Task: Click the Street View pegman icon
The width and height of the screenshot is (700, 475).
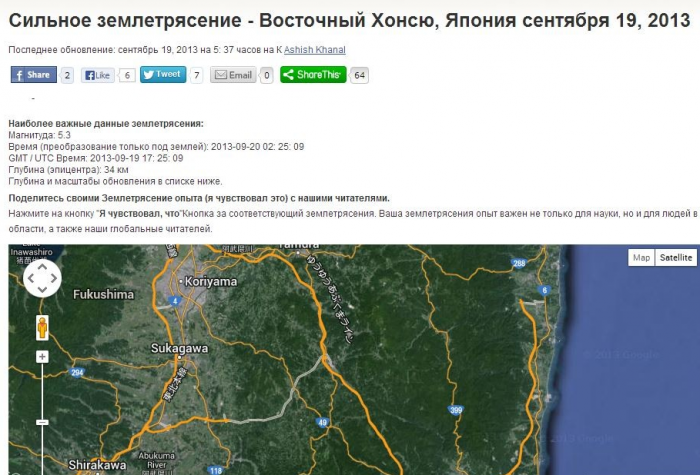Action: tap(42, 327)
